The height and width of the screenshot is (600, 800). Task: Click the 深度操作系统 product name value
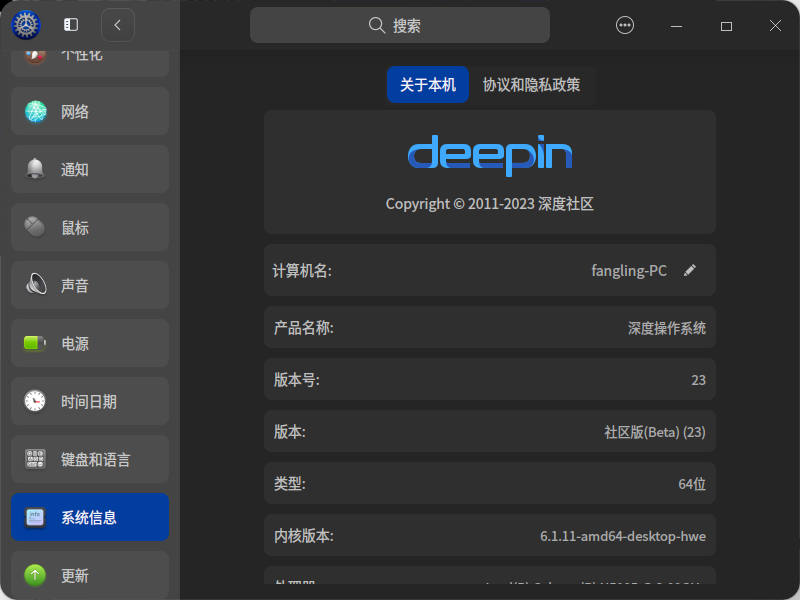pos(666,328)
